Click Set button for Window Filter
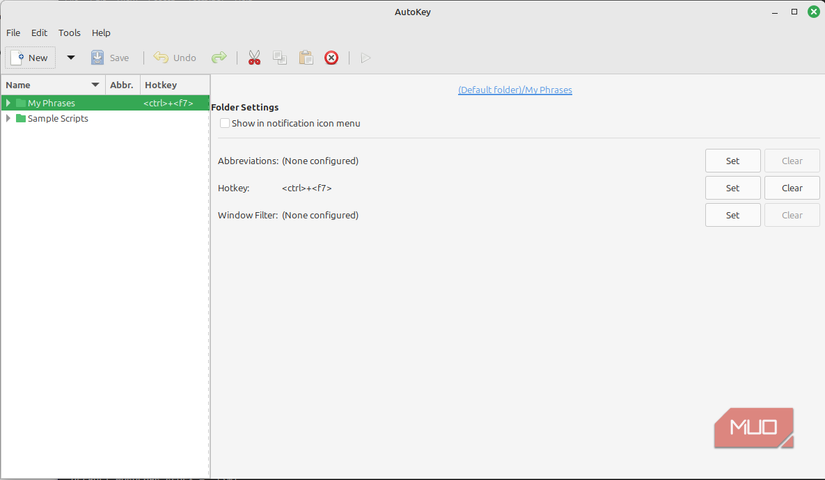825x480 pixels. pos(732,215)
